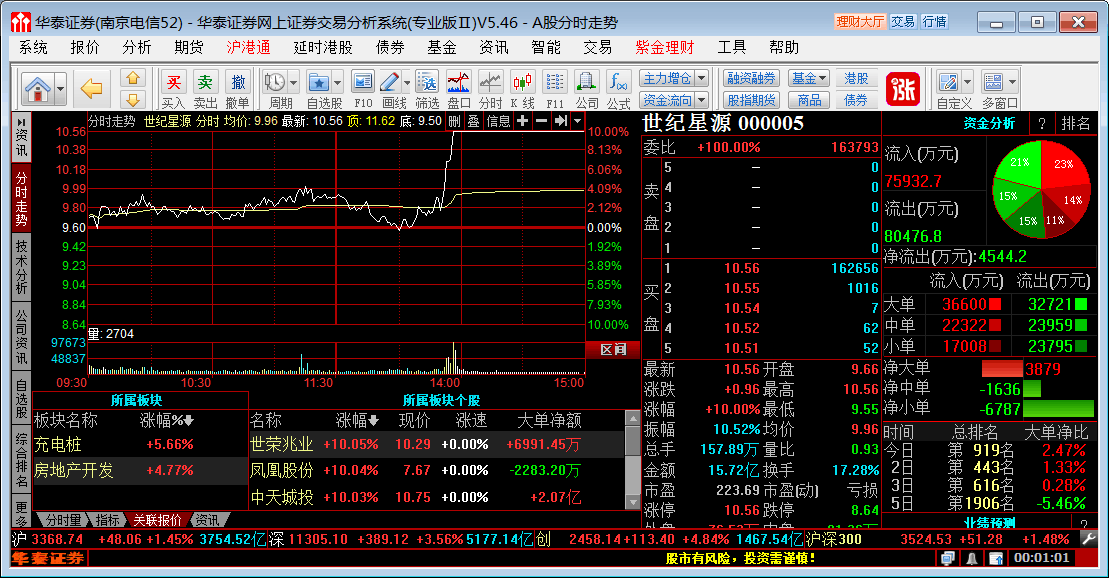Click the red 大单 inflow color indicator

[994, 304]
